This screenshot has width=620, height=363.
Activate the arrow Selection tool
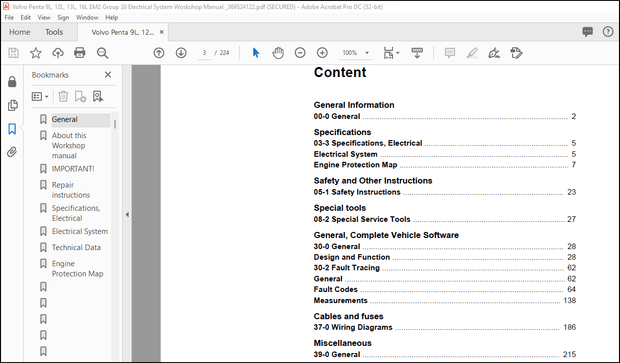coord(256,53)
